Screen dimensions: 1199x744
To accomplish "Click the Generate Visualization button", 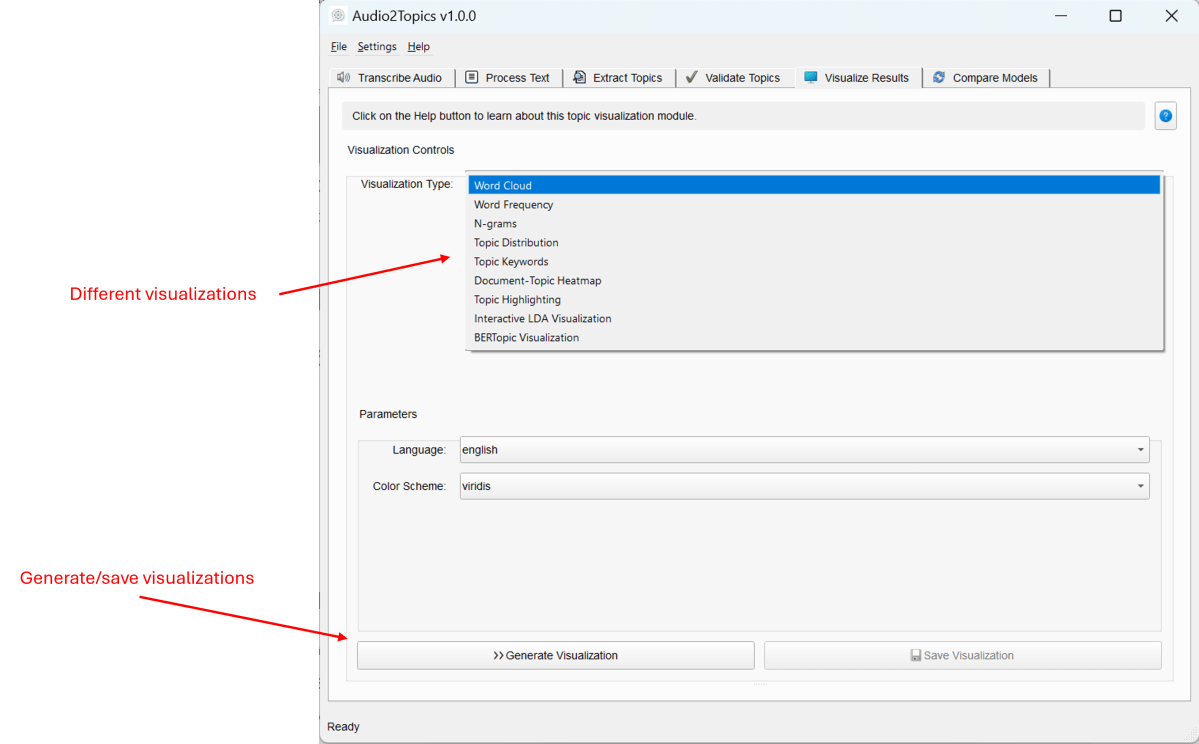I will pos(556,655).
